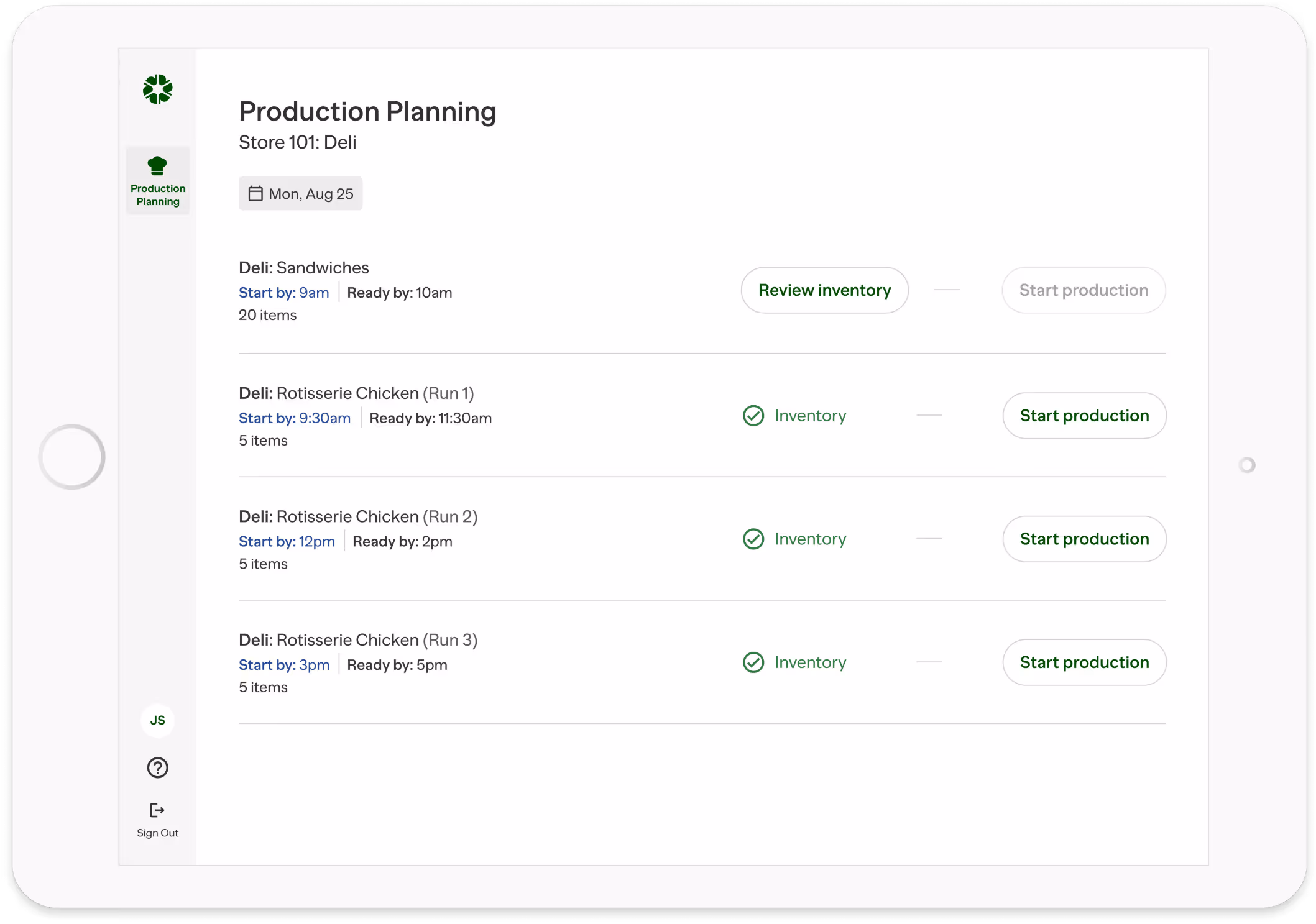Start production for Rotisserie Chicken Run 1
Viewport: 1316px width, 924px height.
[x=1084, y=415]
